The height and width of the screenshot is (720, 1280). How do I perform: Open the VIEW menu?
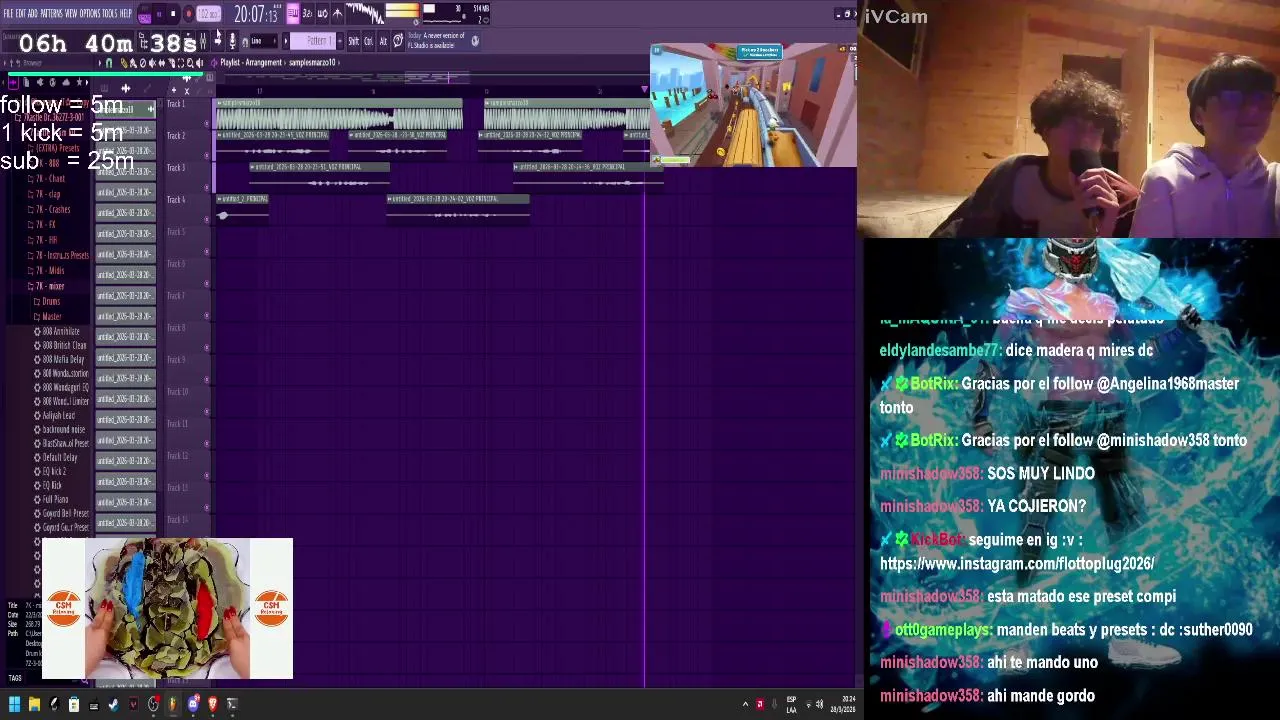coord(71,13)
